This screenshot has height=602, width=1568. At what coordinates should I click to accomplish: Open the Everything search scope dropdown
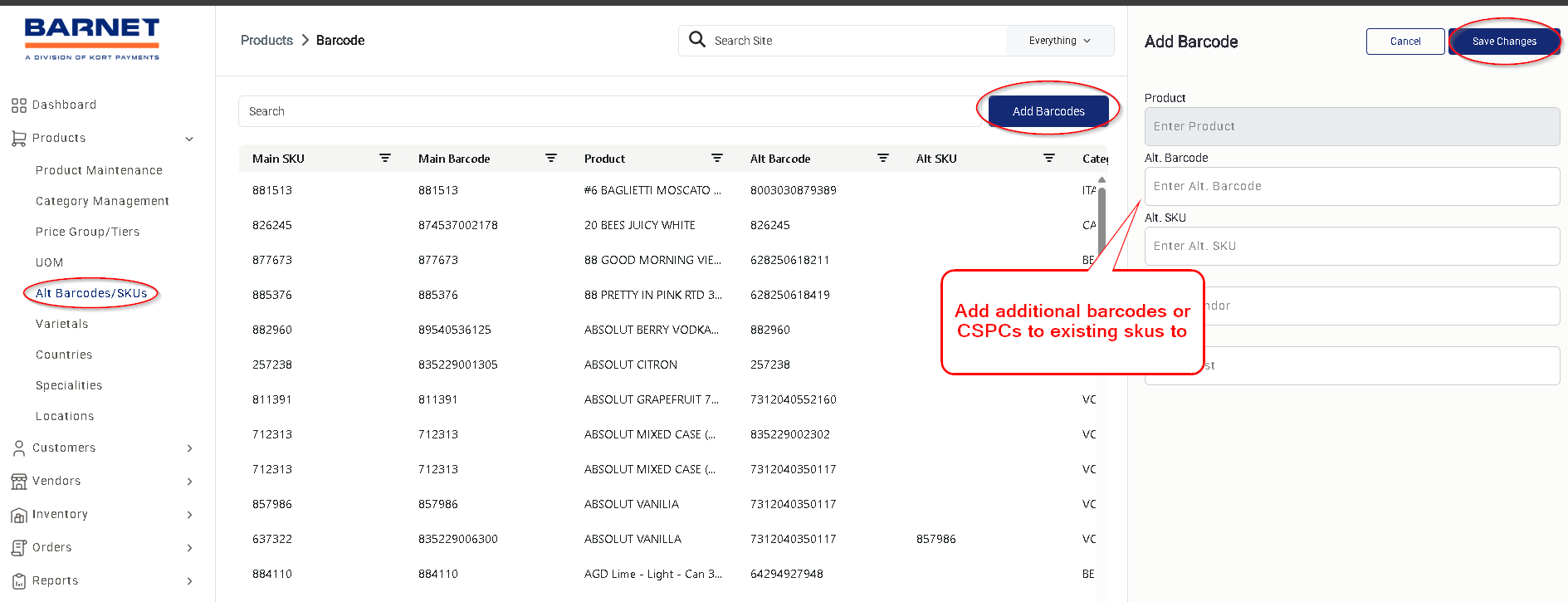click(1059, 41)
